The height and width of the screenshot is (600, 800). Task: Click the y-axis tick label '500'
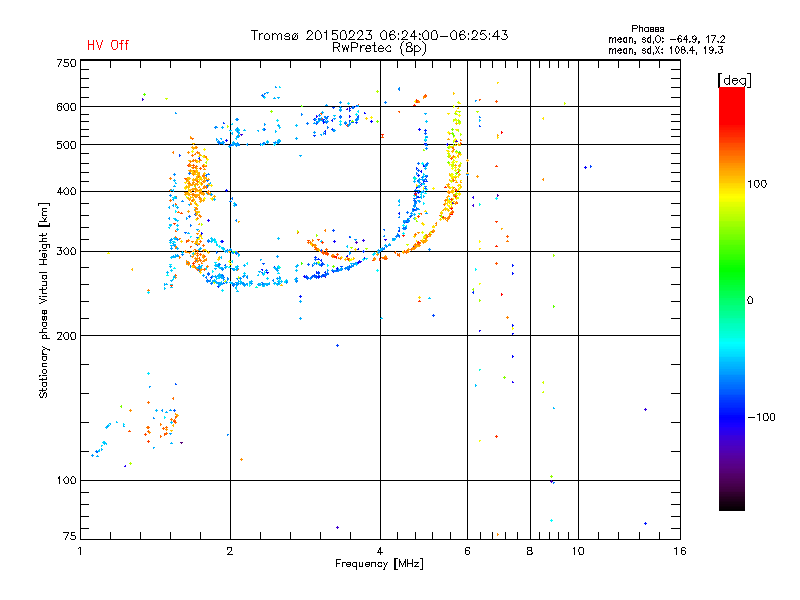coord(66,145)
